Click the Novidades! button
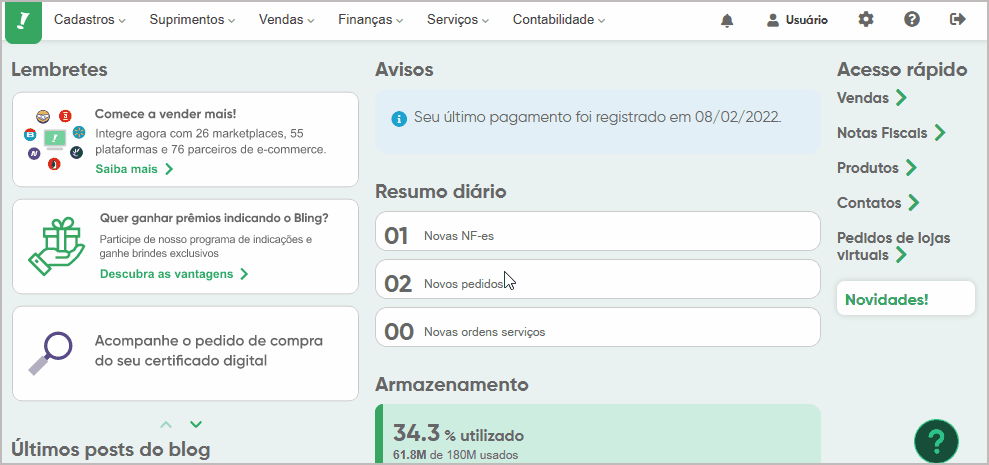Image resolution: width=989 pixels, height=465 pixels. pyautogui.click(x=906, y=298)
